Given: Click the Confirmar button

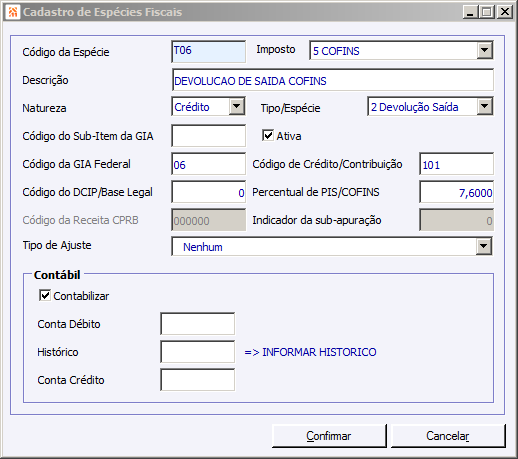Looking at the screenshot, I should (x=329, y=436).
